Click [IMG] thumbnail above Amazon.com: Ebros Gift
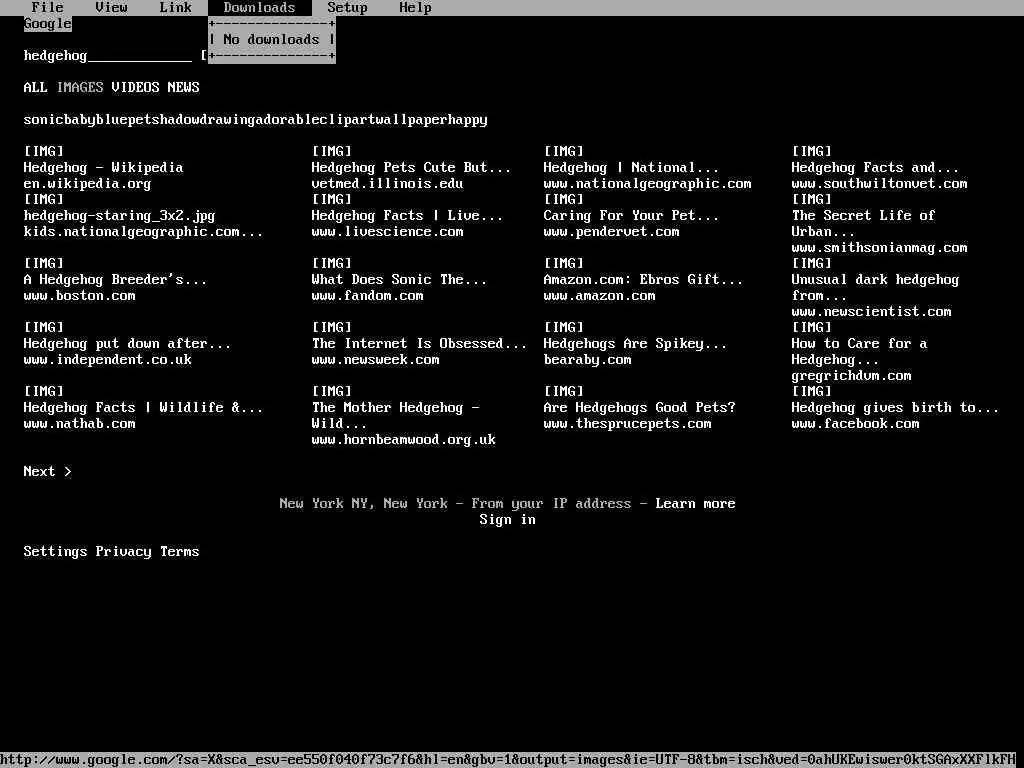 pos(564,264)
